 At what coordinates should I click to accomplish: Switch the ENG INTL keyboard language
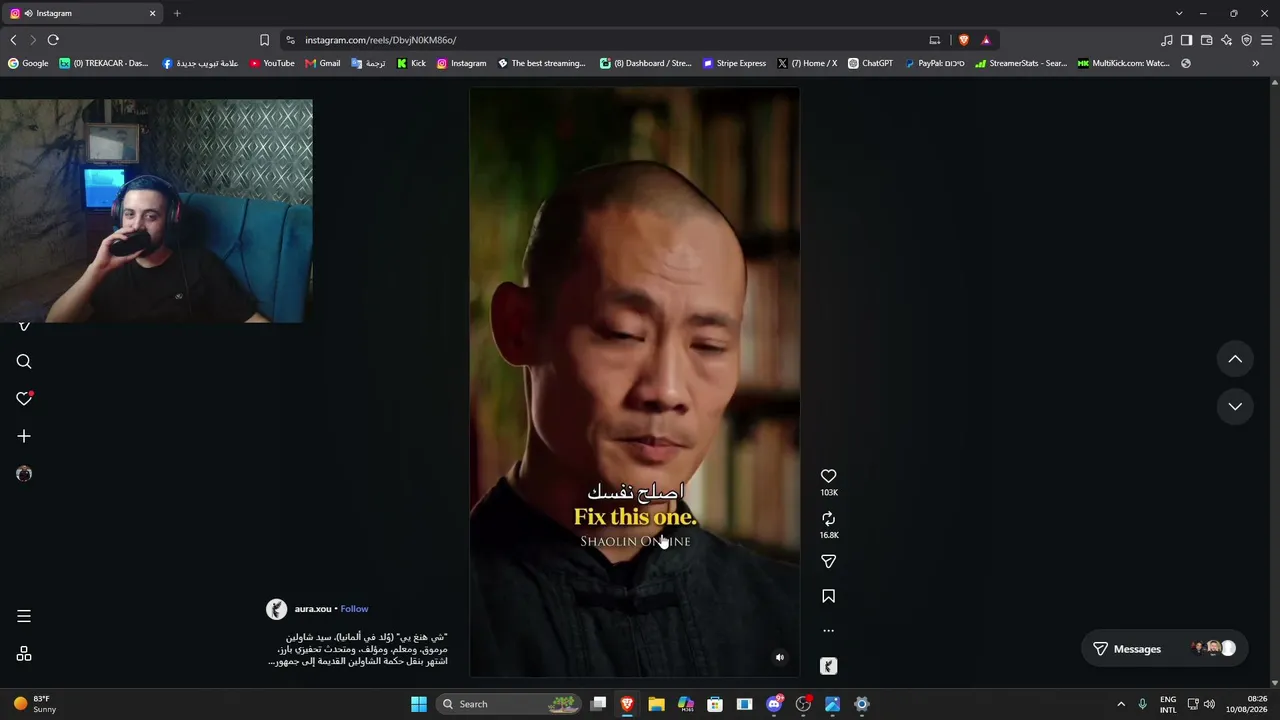pyautogui.click(x=1168, y=704)
